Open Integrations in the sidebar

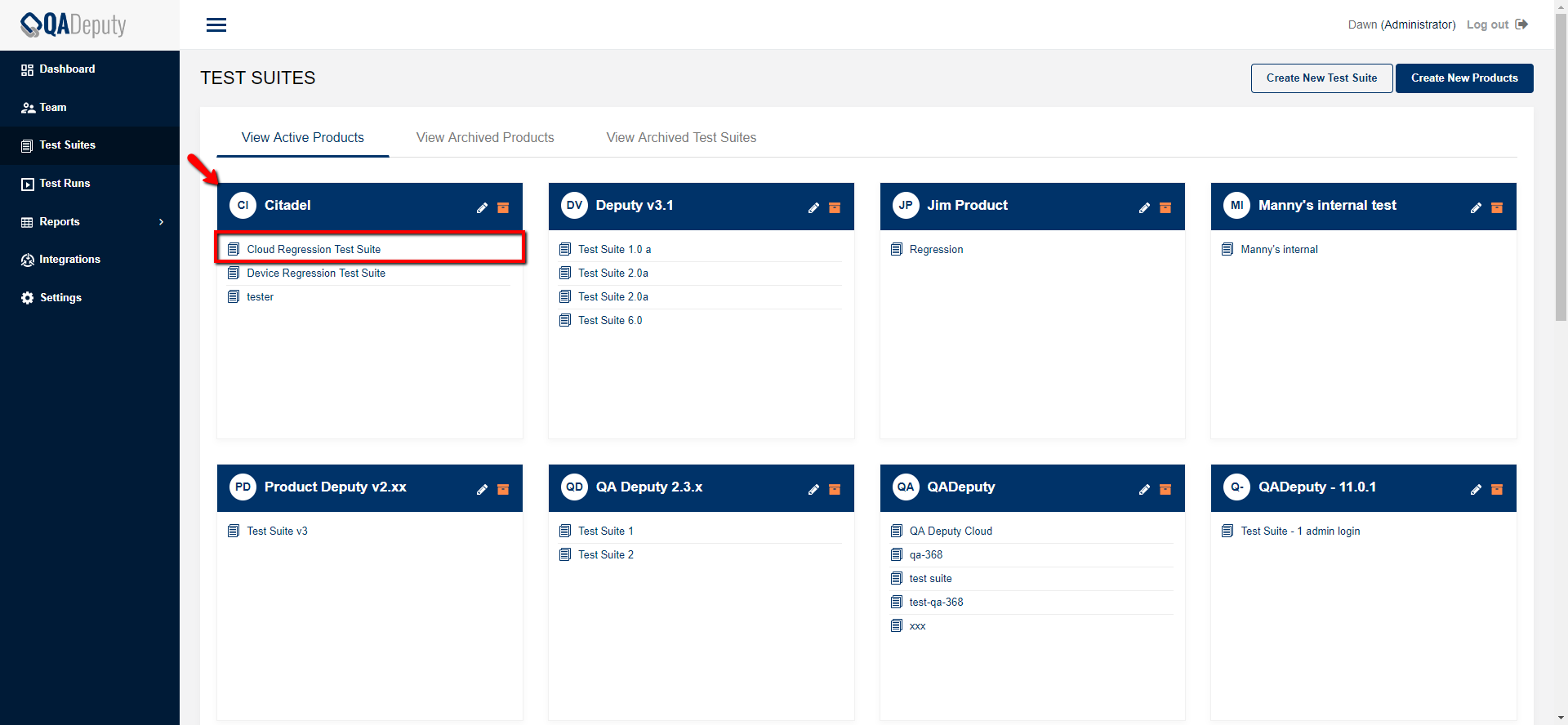tap(90, 260)
